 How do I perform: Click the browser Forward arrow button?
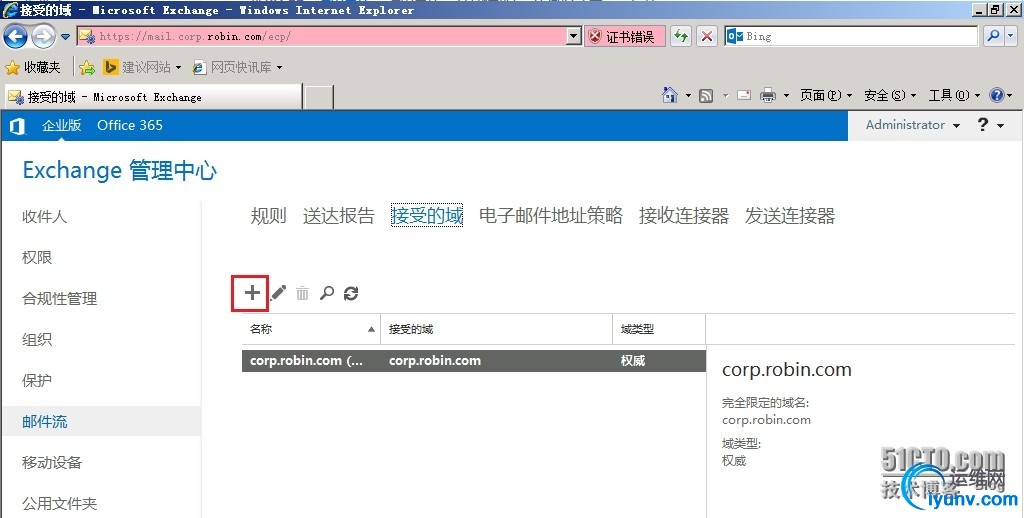tap(43, 37)
